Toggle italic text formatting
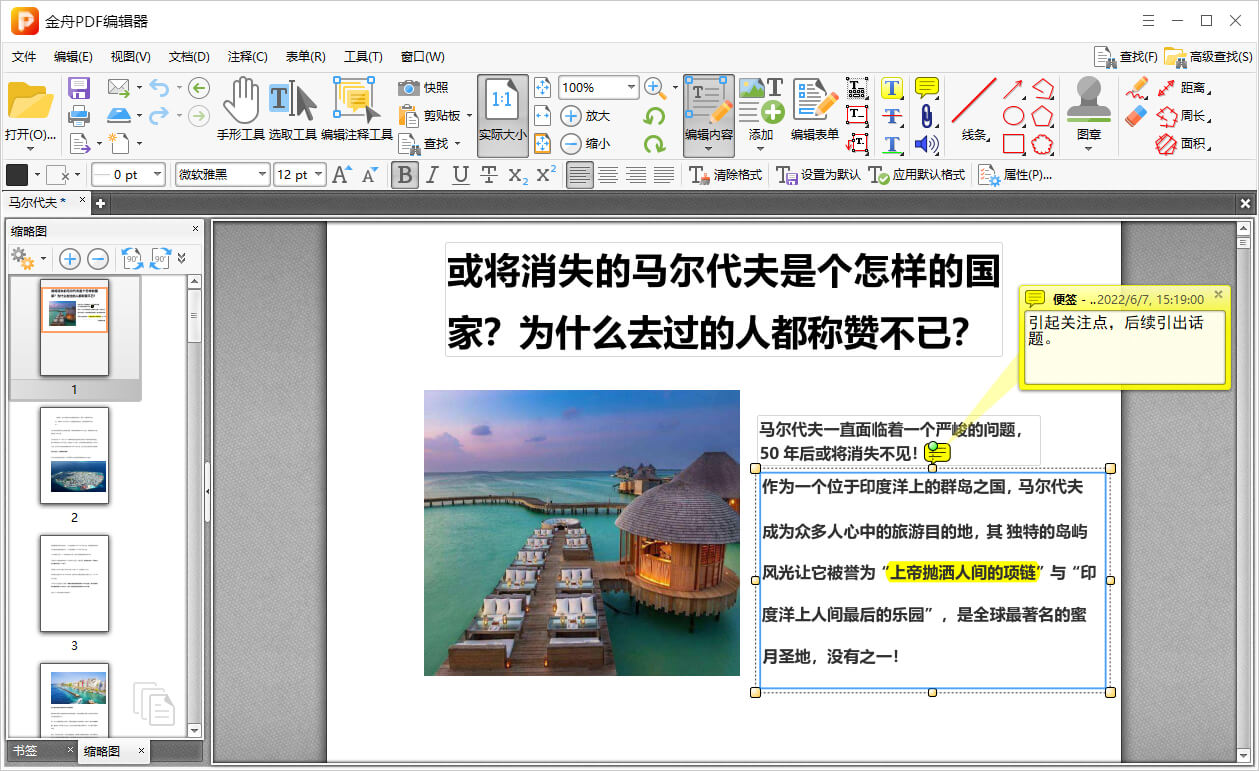Image resolution: width=1259 pixels, height=771 pixels. pyautogui.click(x=432, y=175)
